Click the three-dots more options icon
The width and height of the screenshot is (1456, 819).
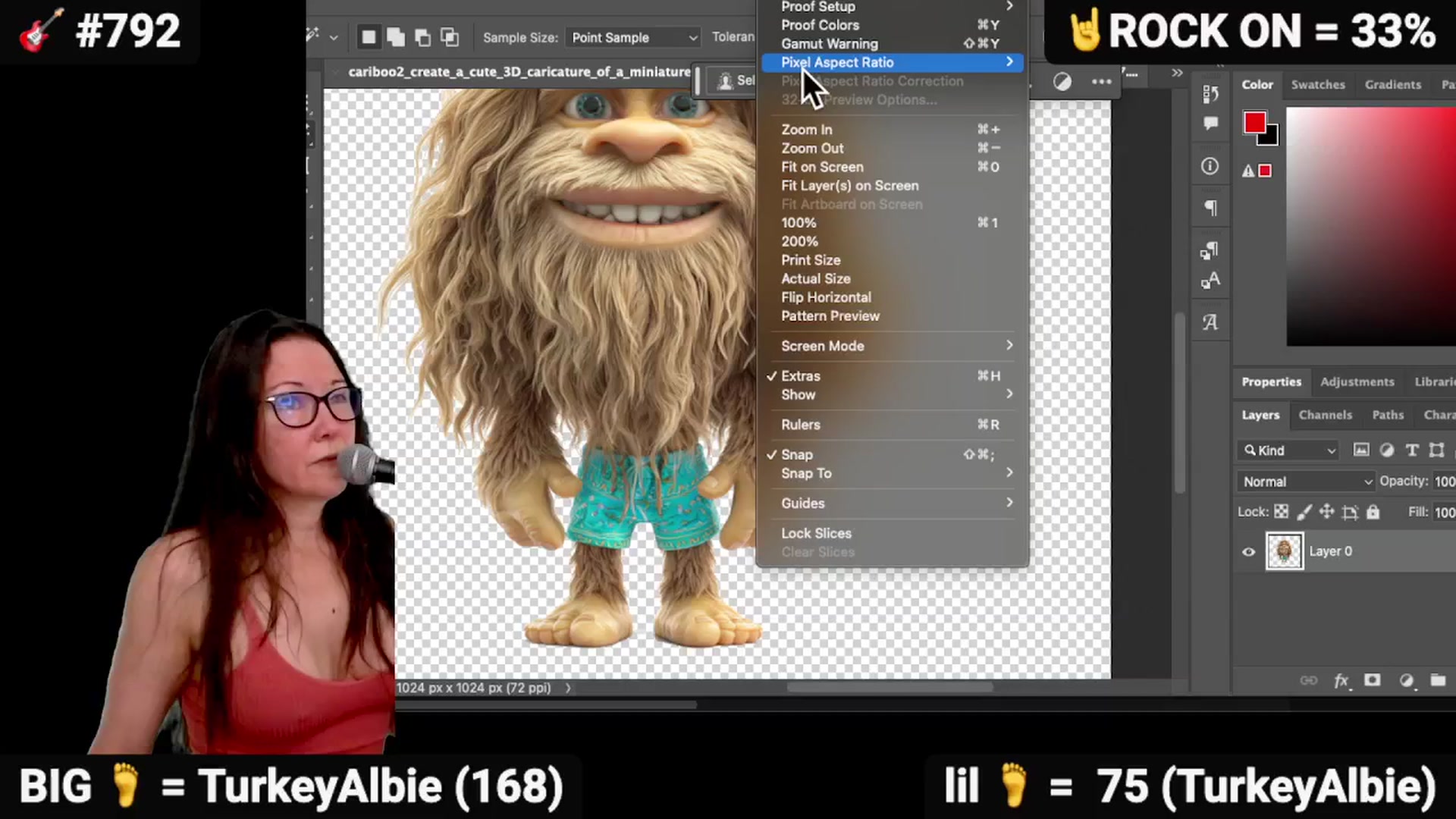1102,81
